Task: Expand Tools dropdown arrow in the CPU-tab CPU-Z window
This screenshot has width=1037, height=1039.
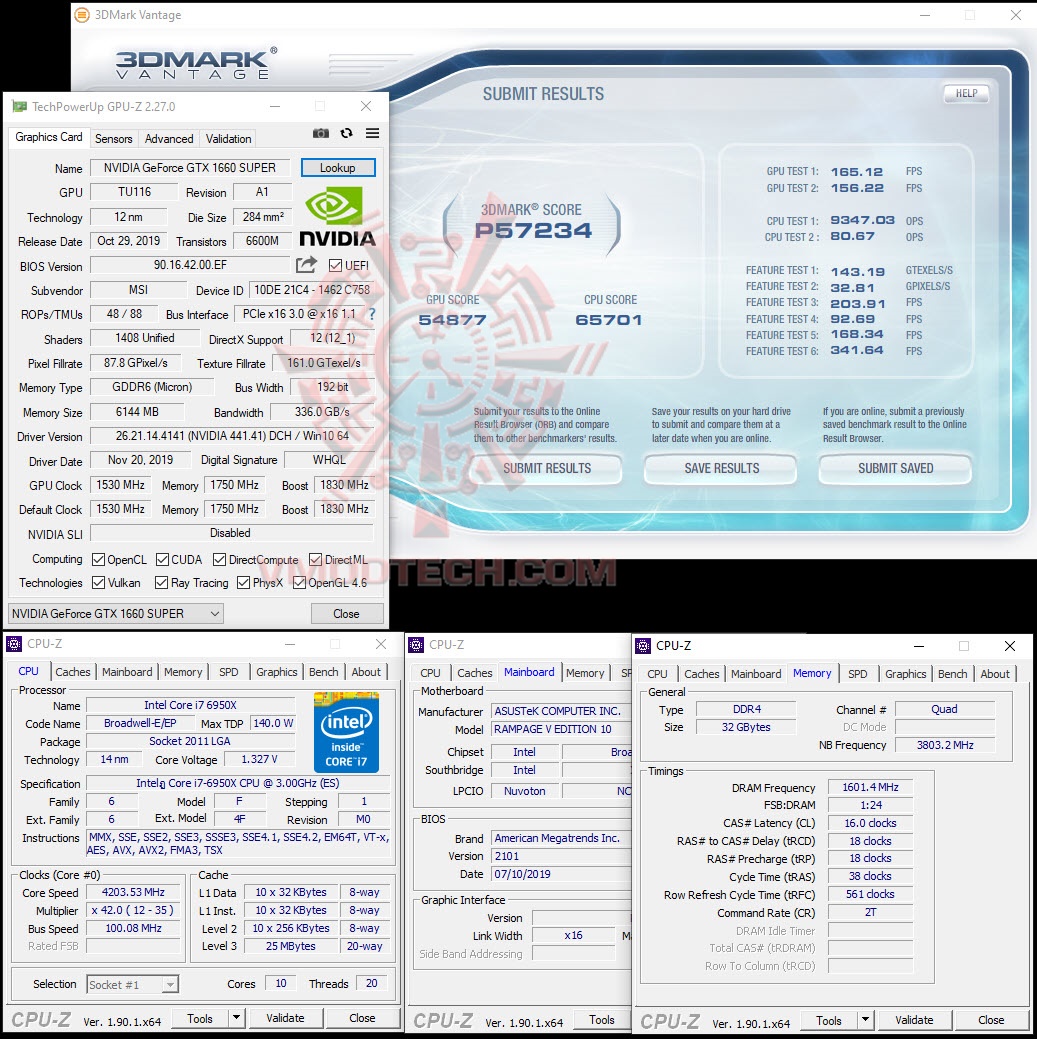Action: pyautogui.click(x=237, y=1017)
